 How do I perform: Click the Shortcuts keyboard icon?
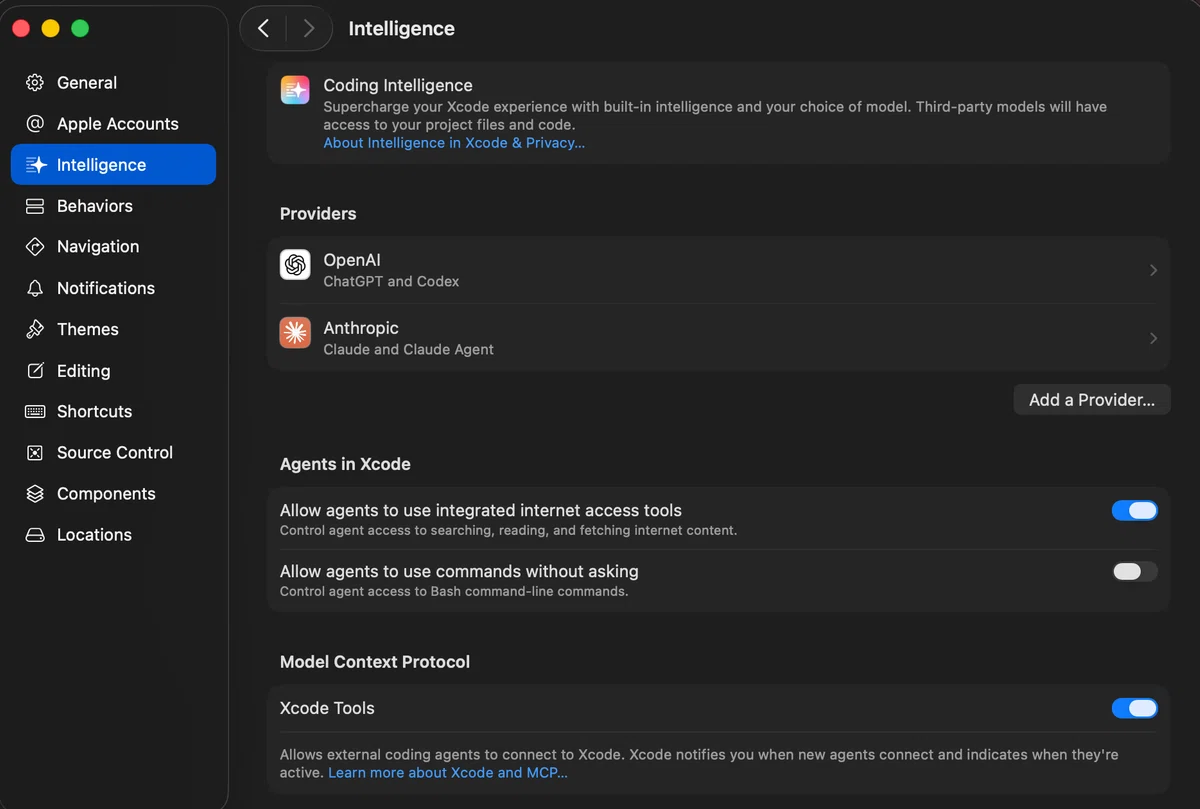tap(35, 412)
